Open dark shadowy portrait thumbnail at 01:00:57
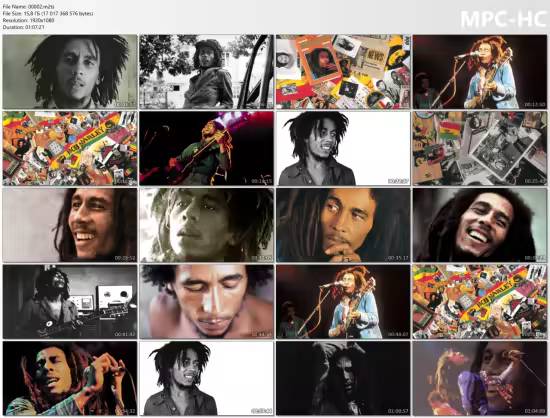 pos(343,378)
